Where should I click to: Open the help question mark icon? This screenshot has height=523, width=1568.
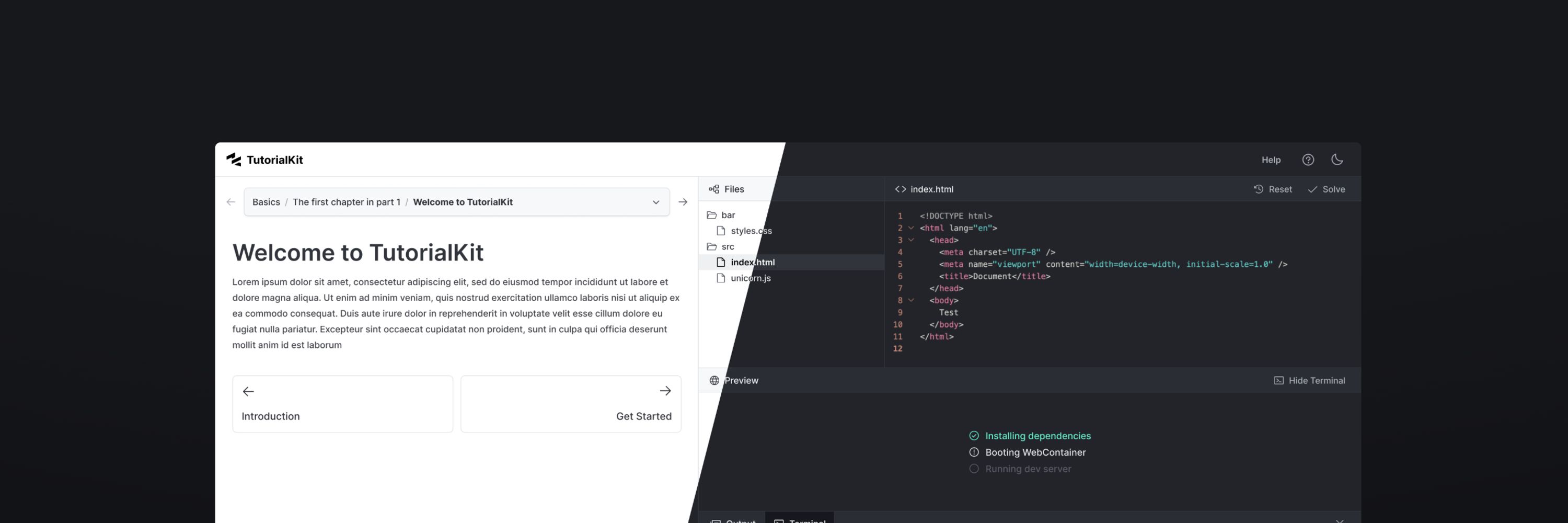1308,160
